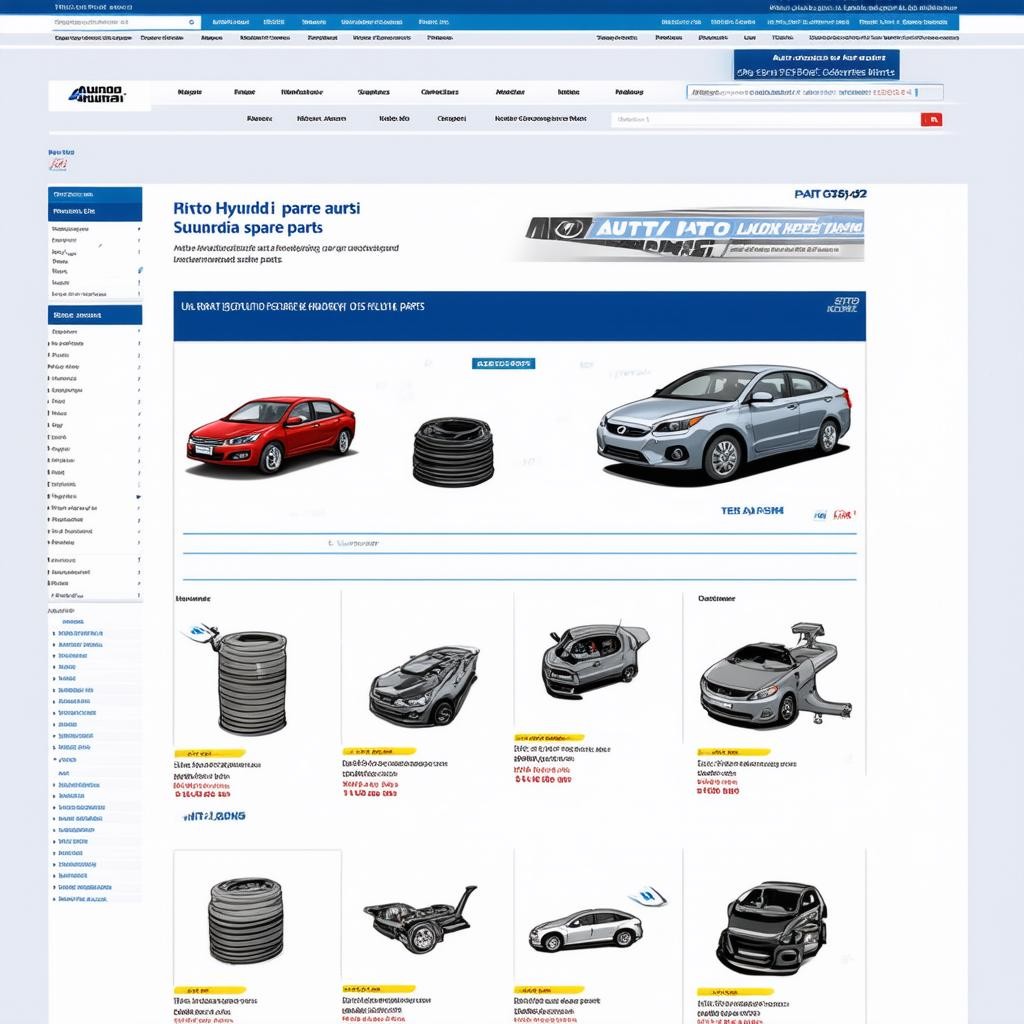Click the red search button
1024x1024 pixels.
(931, 120)
